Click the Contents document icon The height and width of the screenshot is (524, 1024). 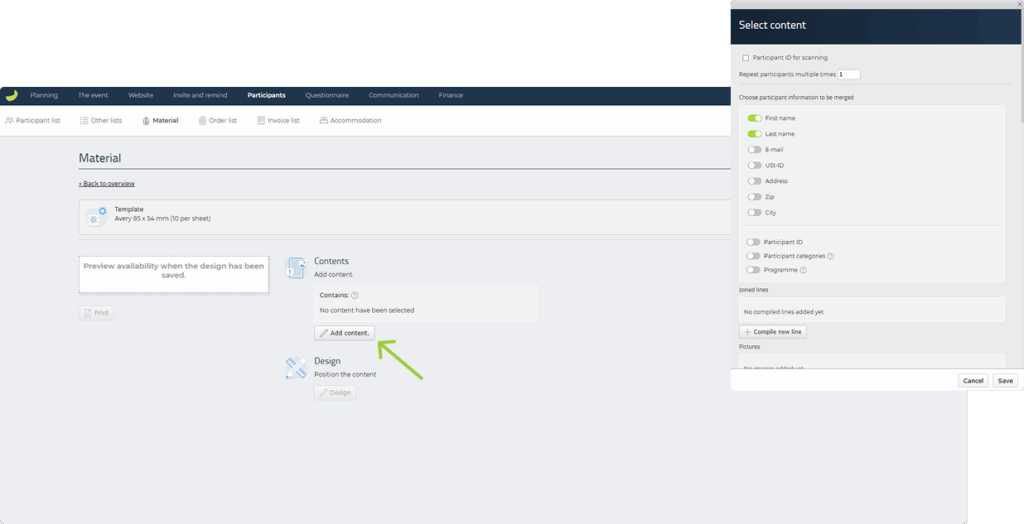[296, 267]
